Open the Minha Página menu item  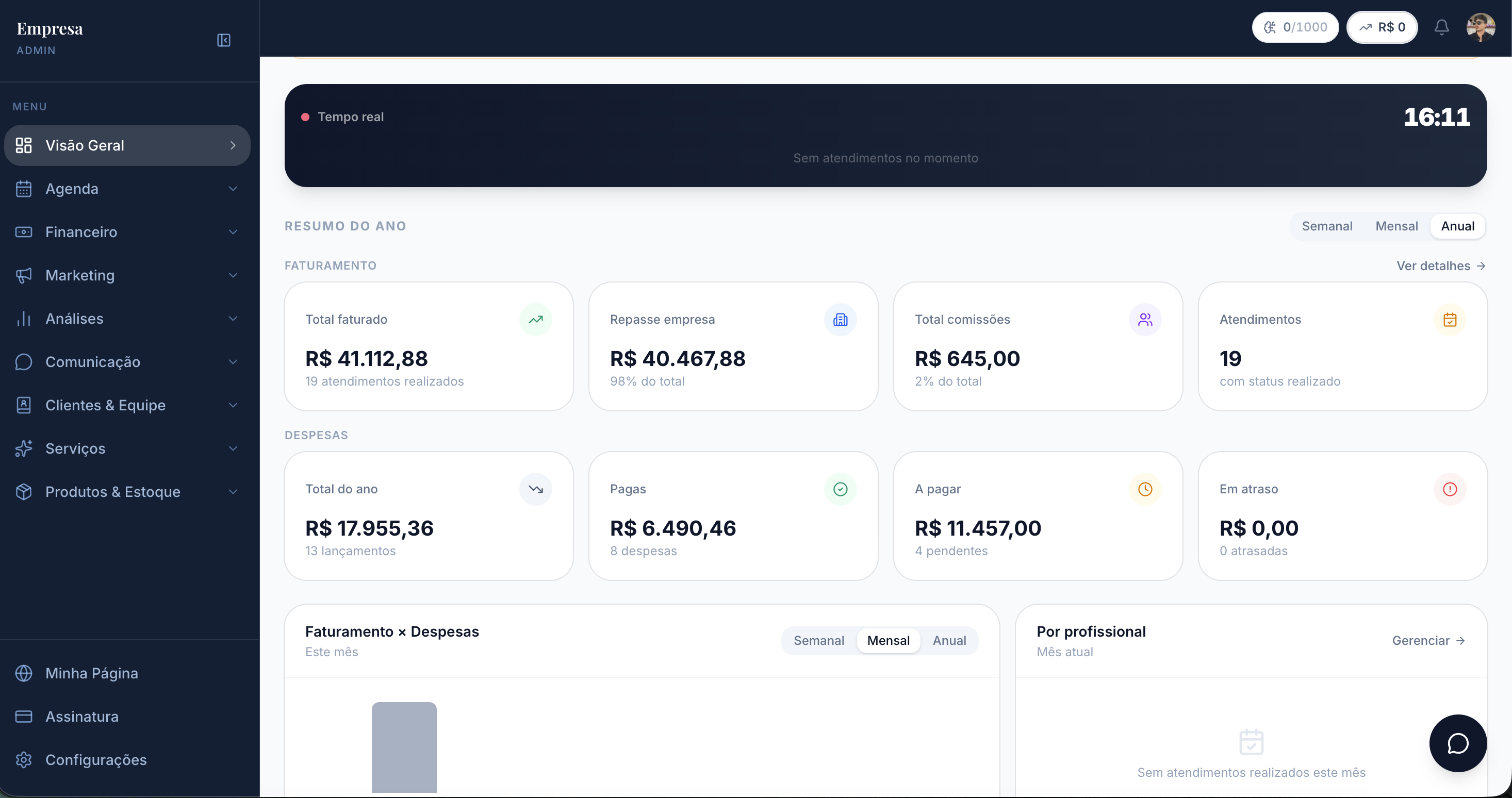click(x=127, y=673)
